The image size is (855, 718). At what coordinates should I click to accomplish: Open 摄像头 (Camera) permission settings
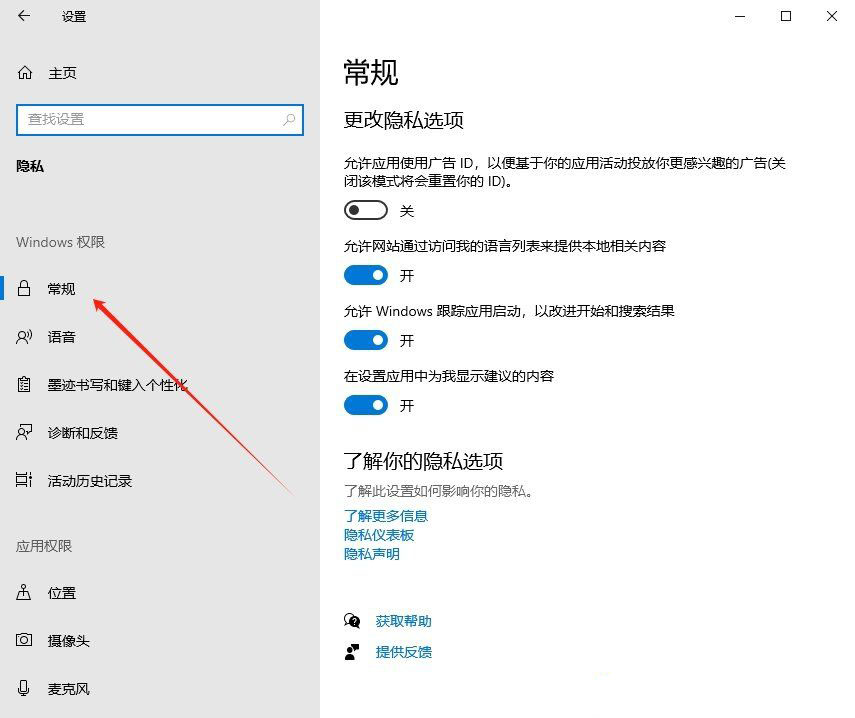pyautogui.click(x=62, y=641)
